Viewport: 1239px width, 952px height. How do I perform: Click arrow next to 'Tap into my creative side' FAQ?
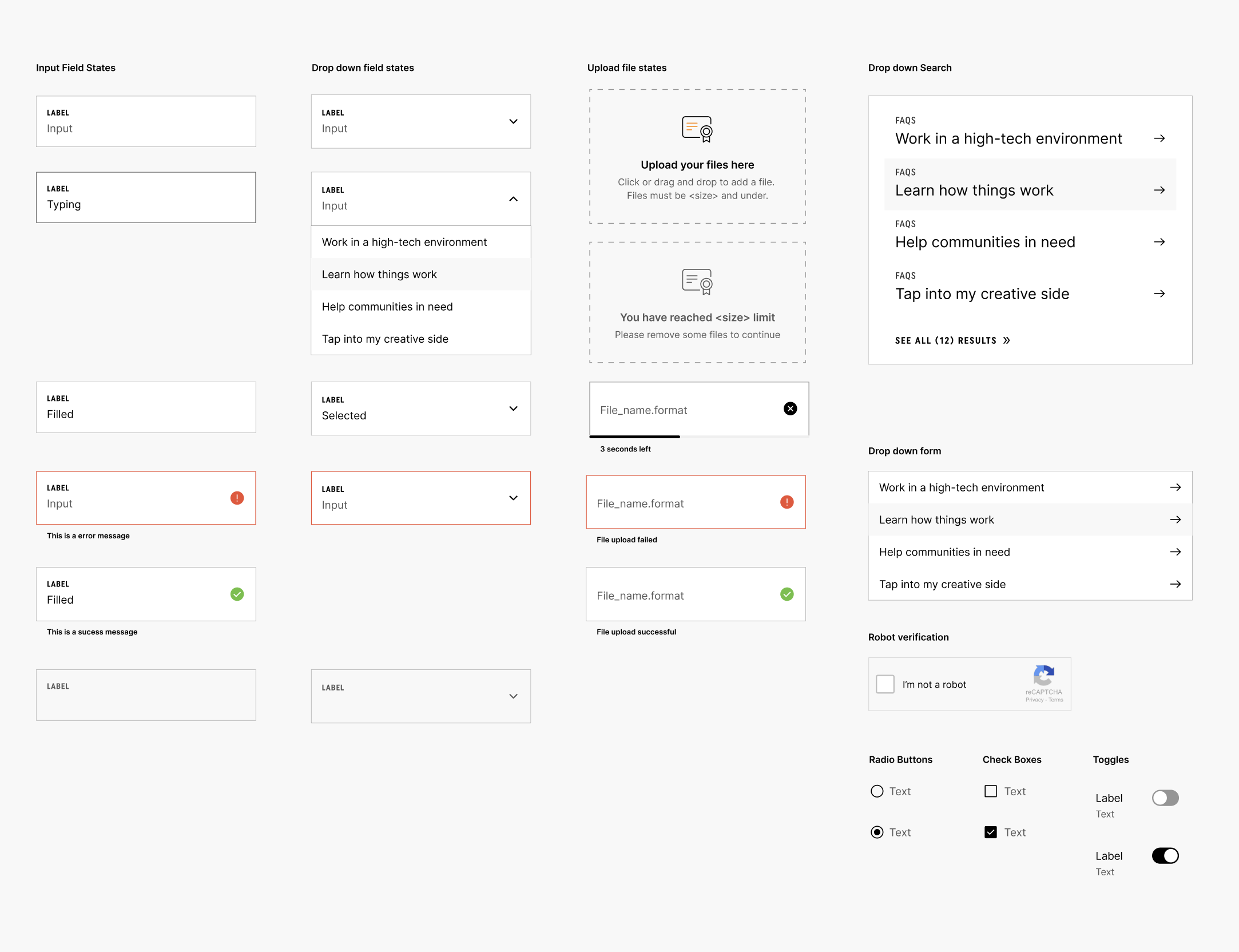point(1159,293)
